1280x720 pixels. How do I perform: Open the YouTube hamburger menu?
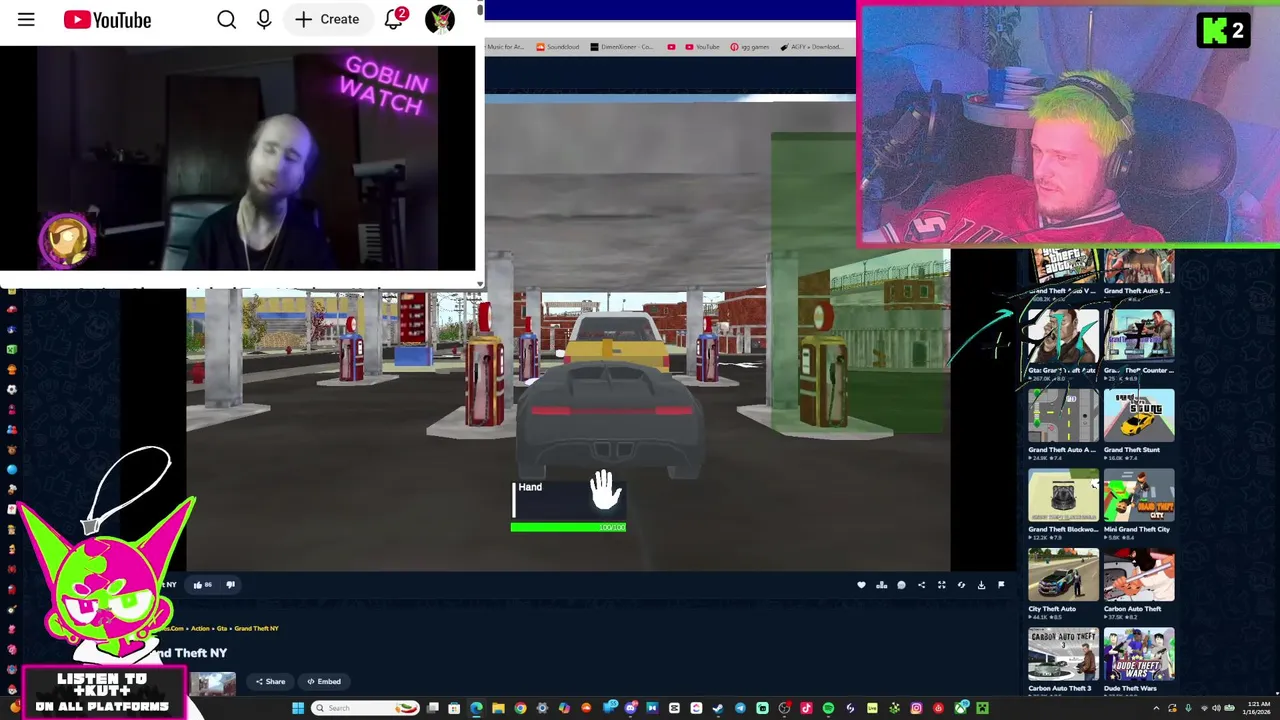(x=26, y=20)
